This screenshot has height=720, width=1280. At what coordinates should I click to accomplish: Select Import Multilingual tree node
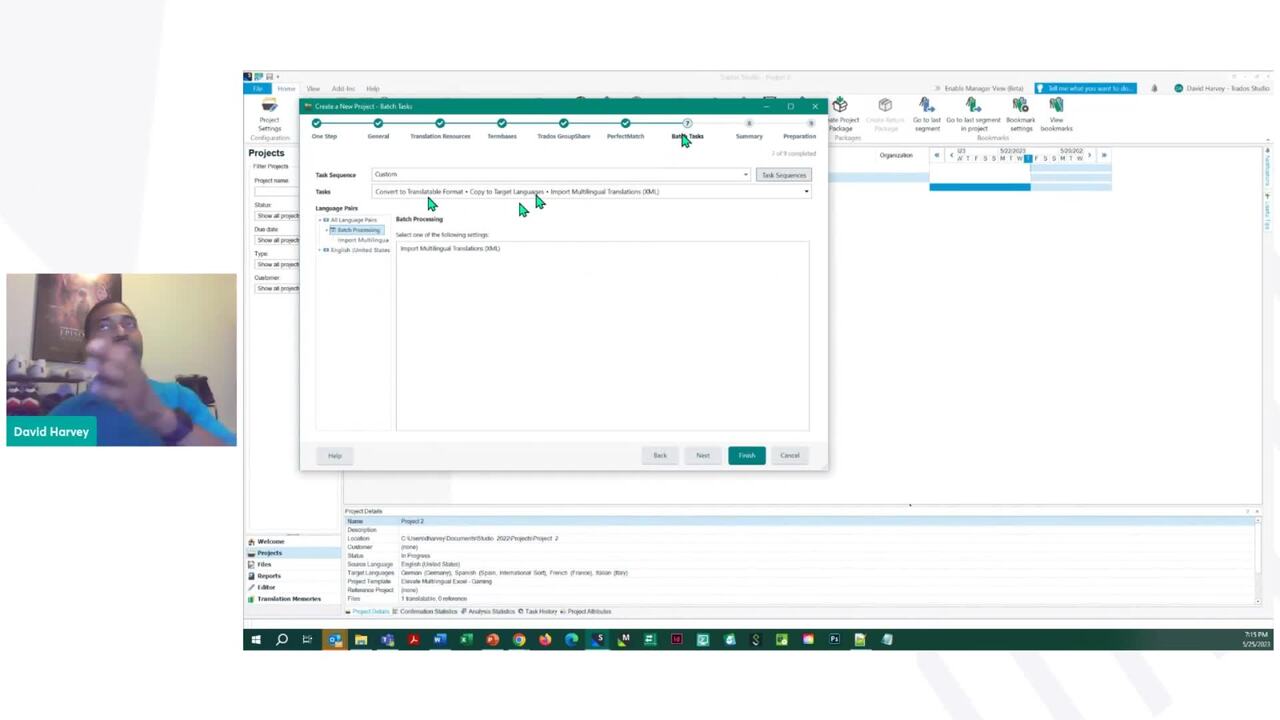click(x=363, y=240)
